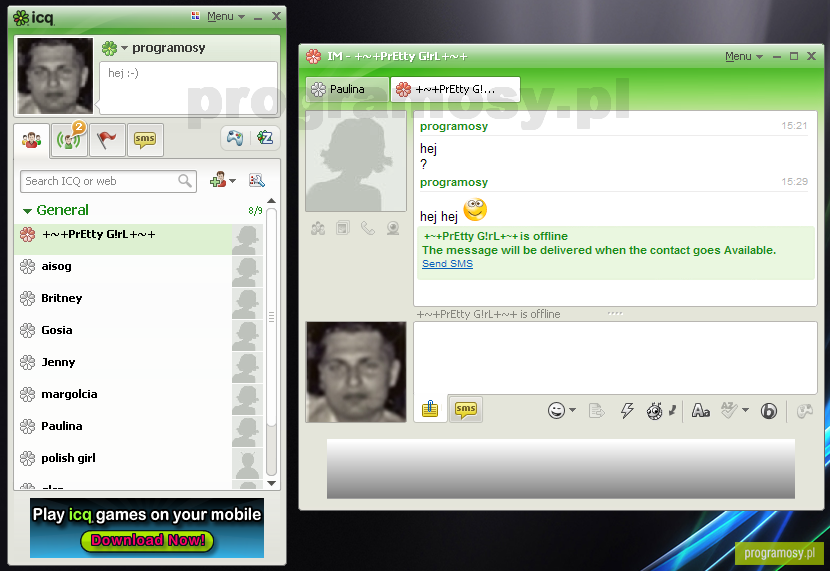Open the emoticon smiley picker
The image size is (830, 571).
(556, 411)
